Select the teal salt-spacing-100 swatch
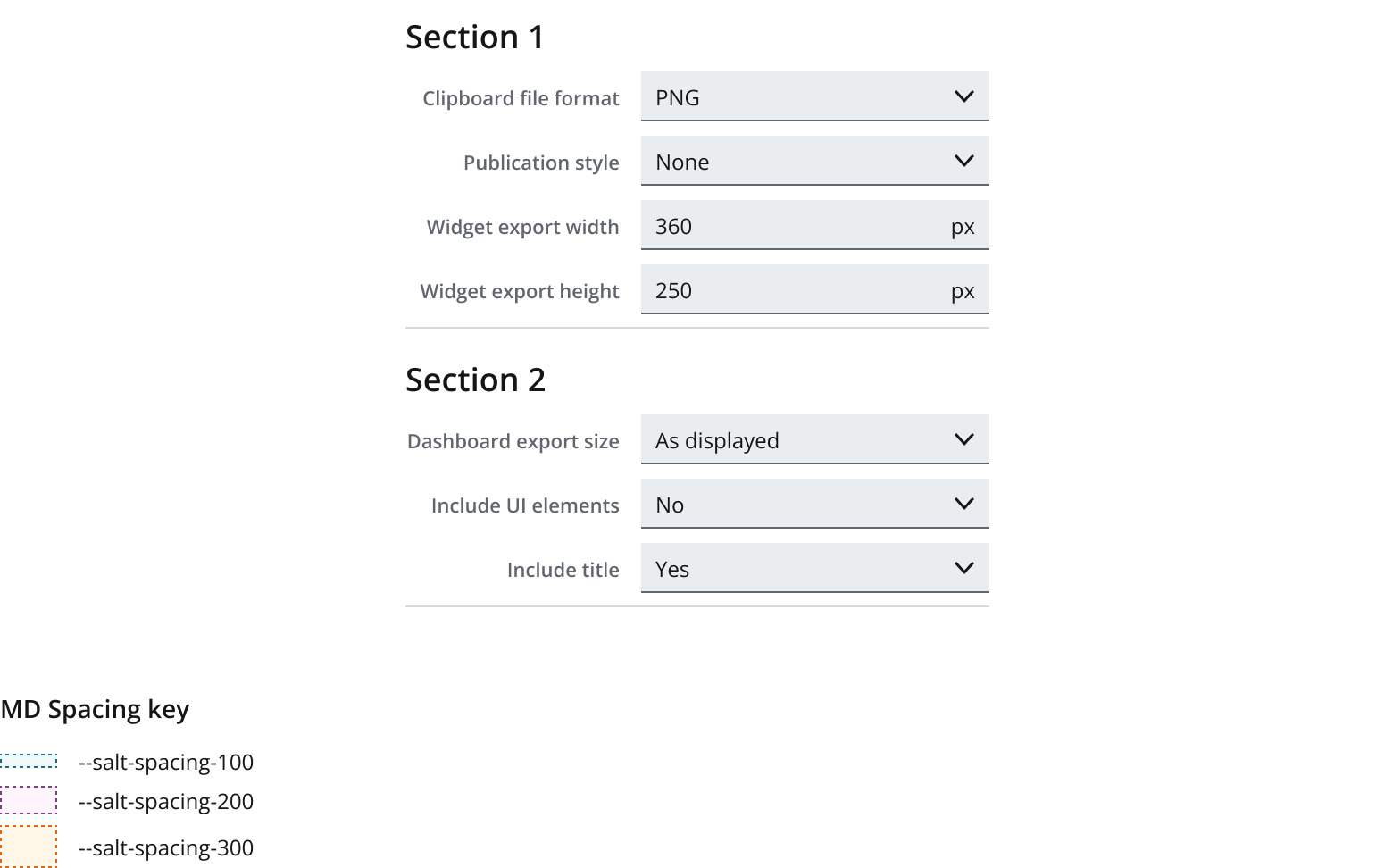 pos(29,761)
